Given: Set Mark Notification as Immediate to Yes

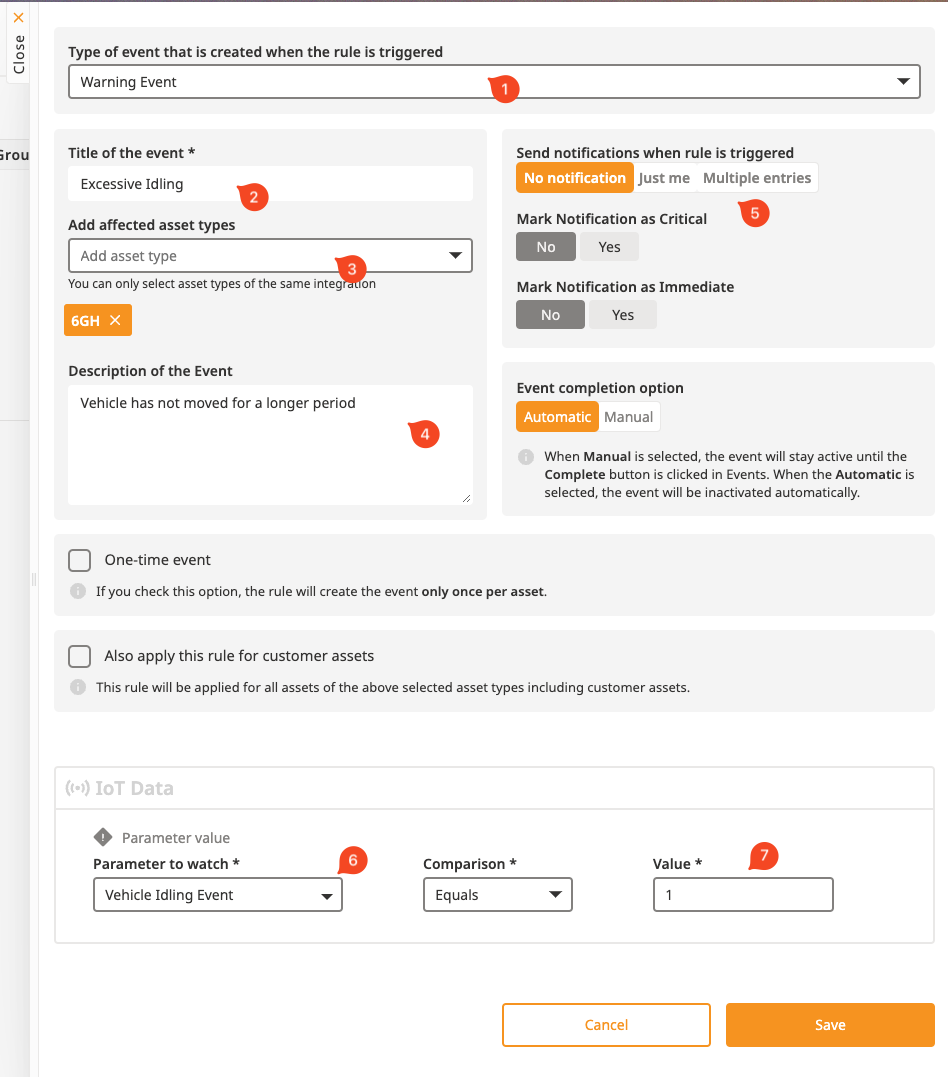Looking at the screenshot, I should [622, 315].
